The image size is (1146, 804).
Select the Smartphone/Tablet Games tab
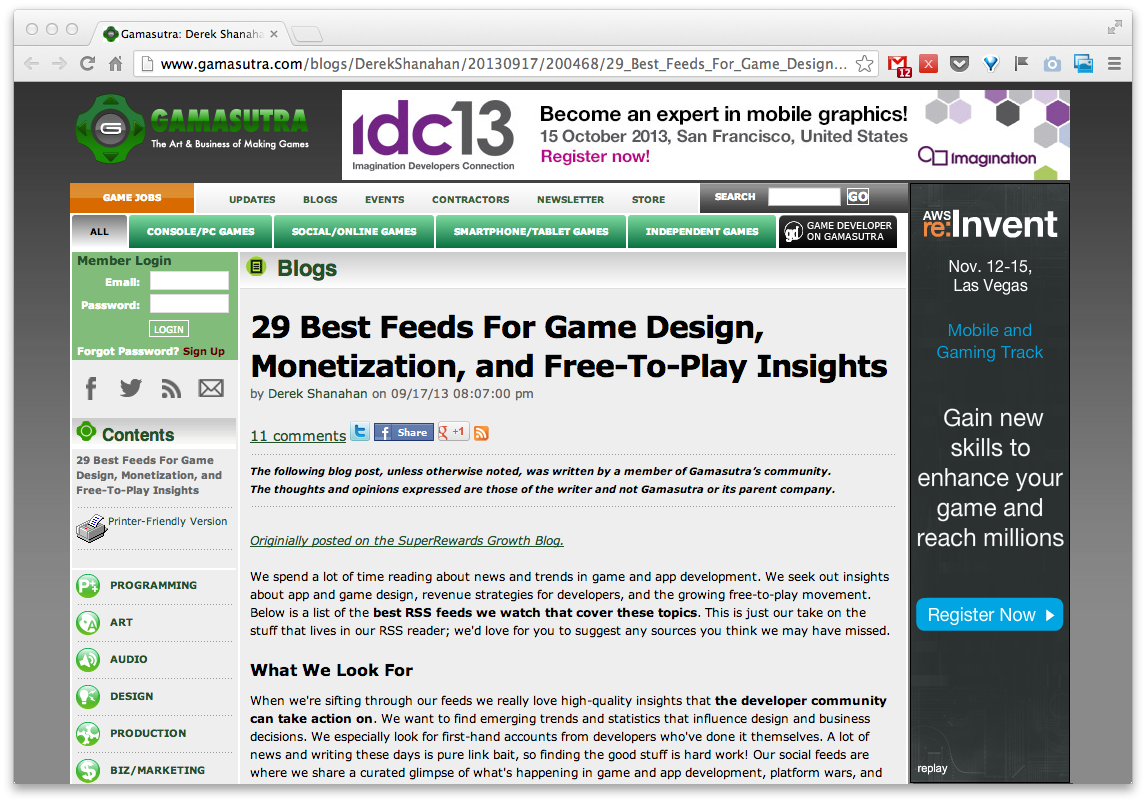pyautogui.click(x=531, y=232)
